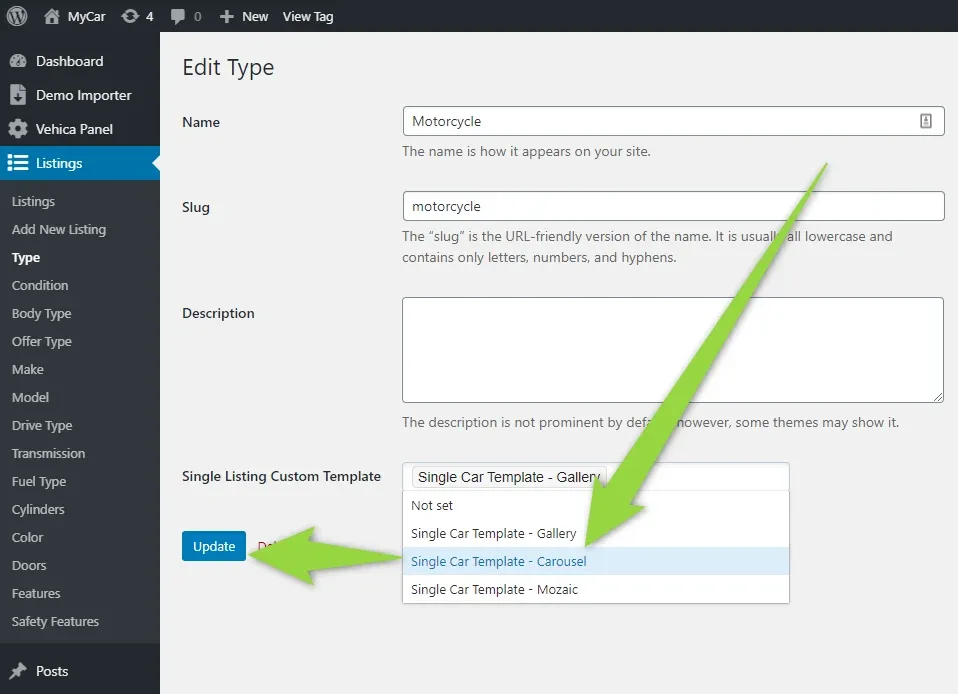Click the Listings list icon
The width and height of the screenshot is (958, 694).
pyautogui.click(x=18, y=163)
